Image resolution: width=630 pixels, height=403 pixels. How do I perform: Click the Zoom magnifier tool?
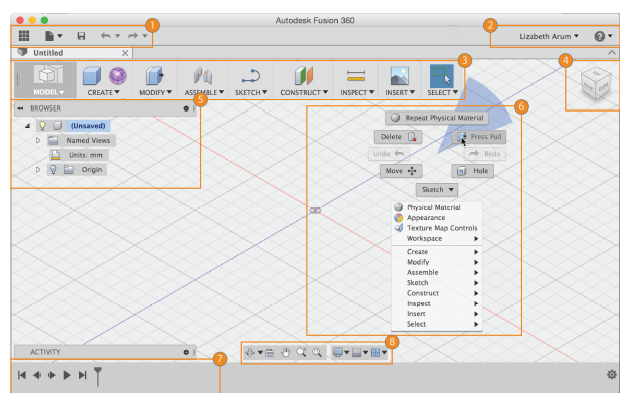(301, 353)
